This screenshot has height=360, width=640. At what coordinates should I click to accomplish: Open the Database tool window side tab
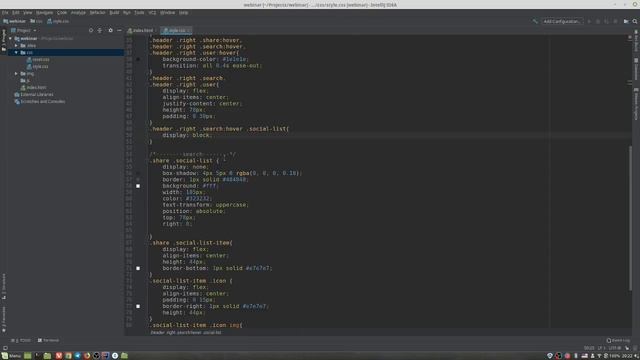[636, 69]
